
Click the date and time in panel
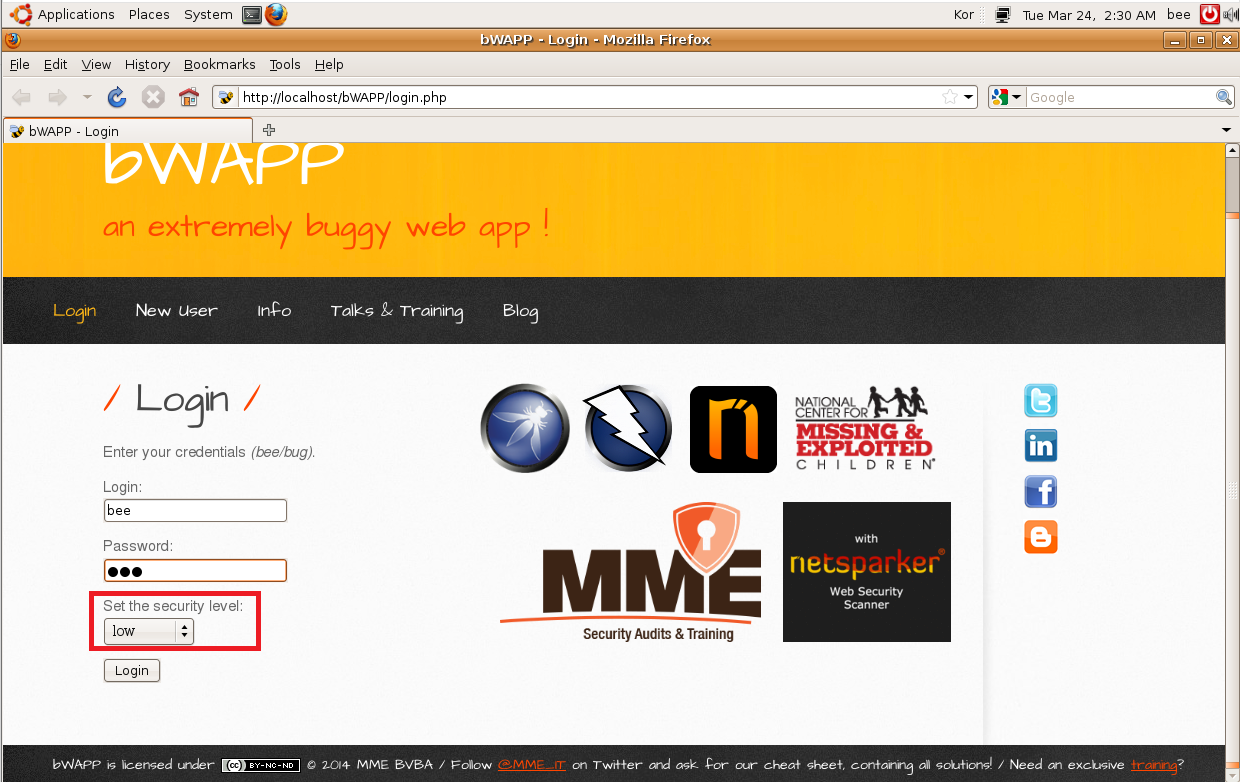click(1089, 14)
